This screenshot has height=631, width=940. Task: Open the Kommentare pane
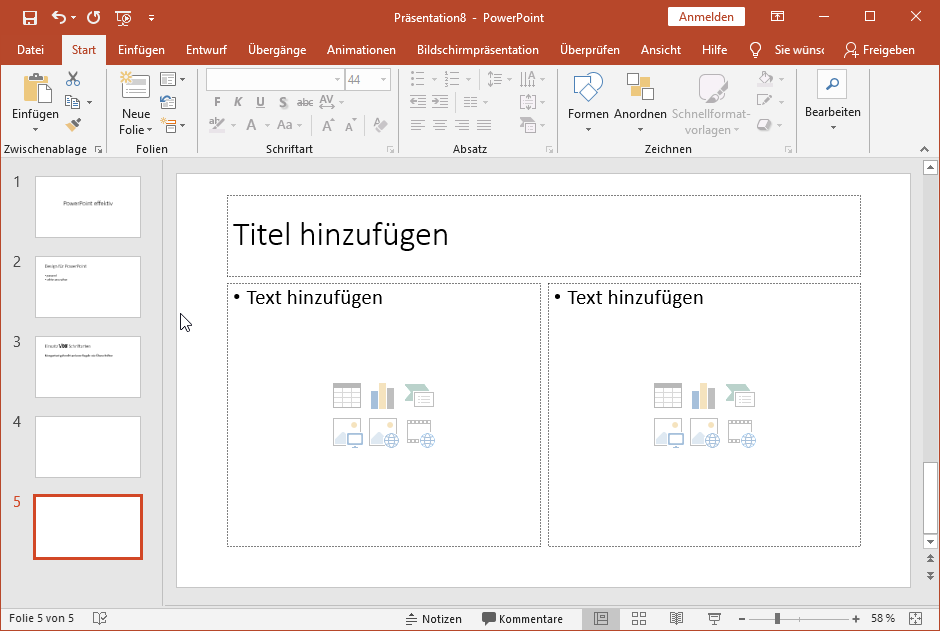(523, 619)
